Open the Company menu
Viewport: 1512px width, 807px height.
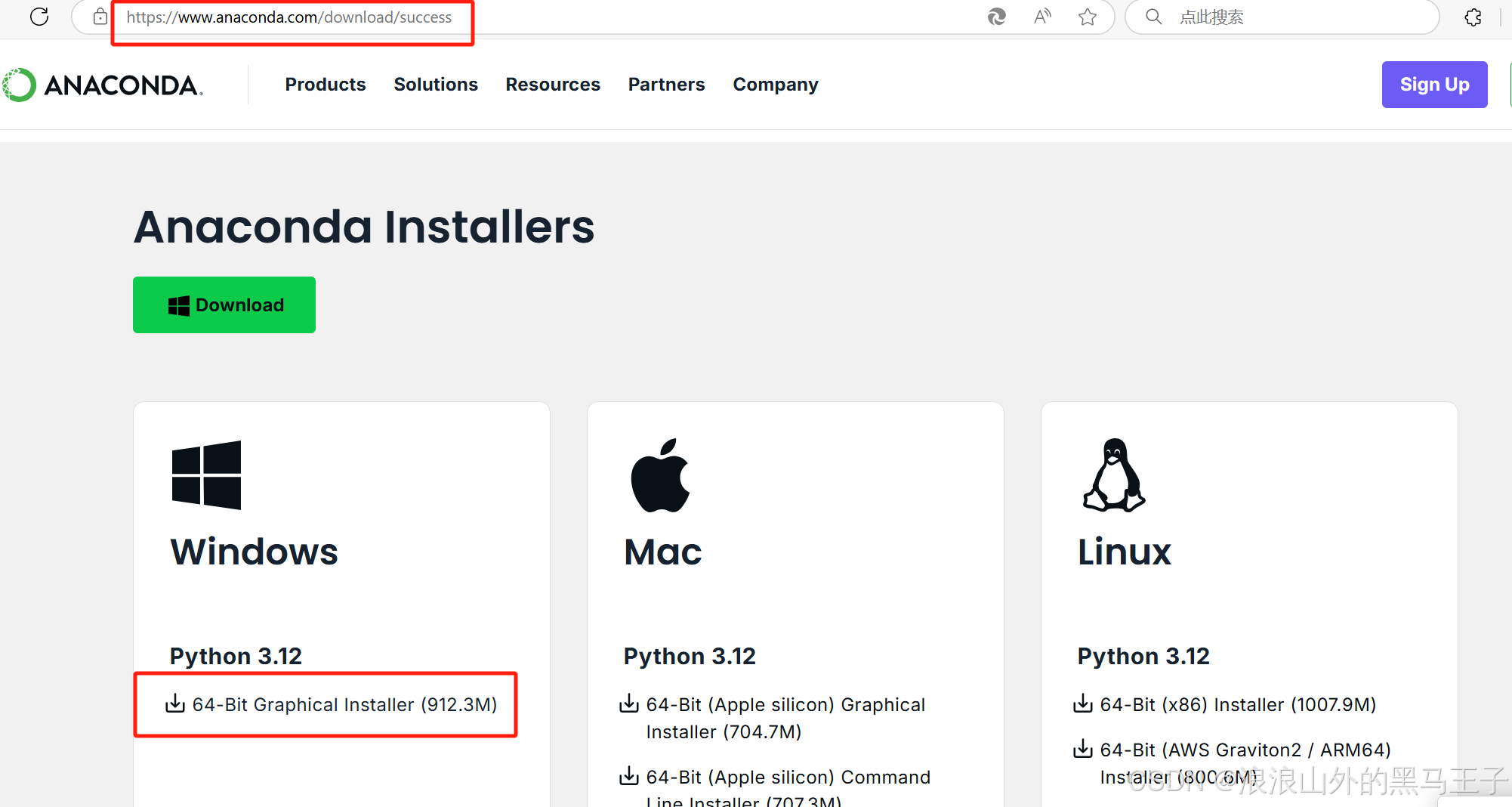click(x=776, y=85)
